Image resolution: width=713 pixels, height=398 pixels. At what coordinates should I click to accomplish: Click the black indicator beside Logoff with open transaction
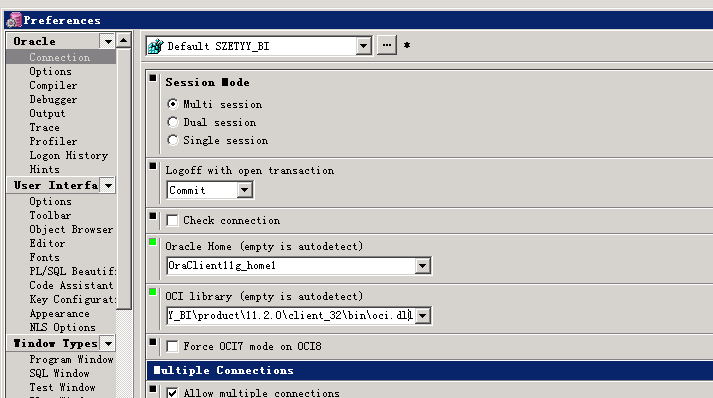pos(153,166)
